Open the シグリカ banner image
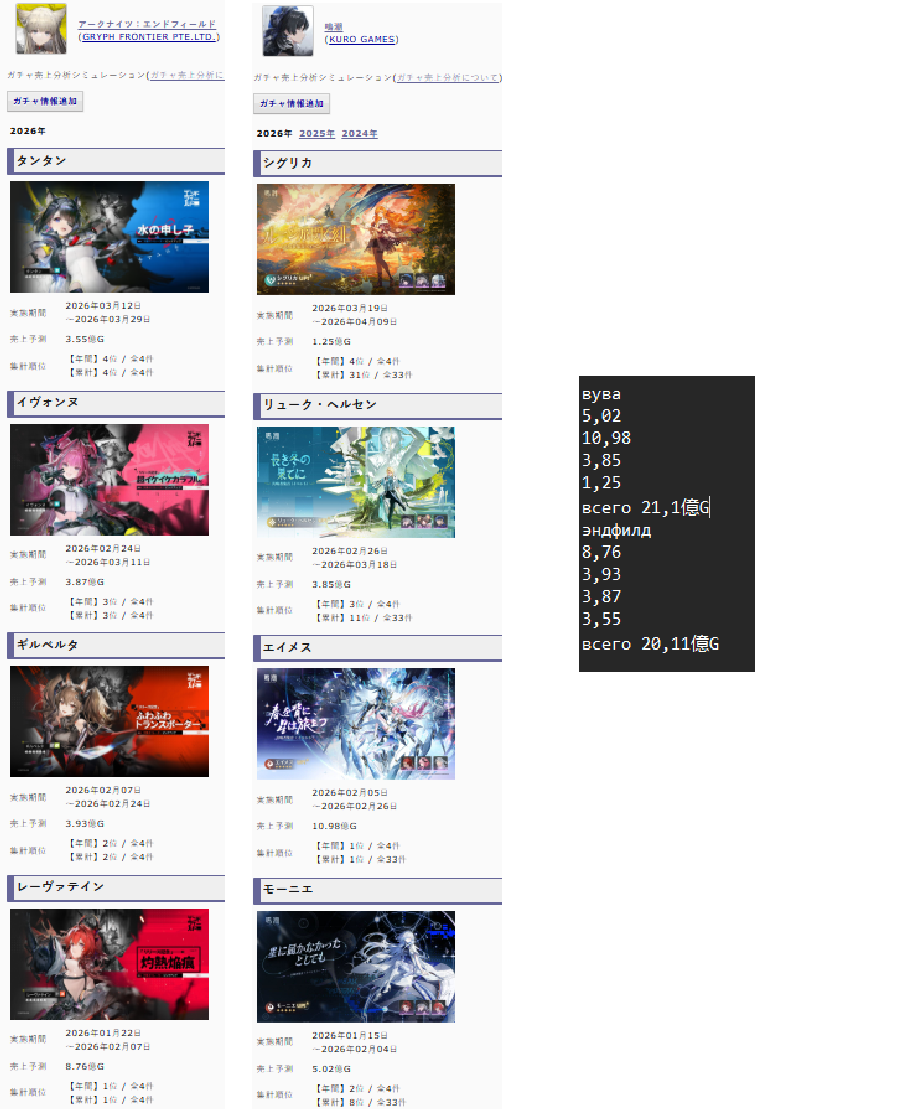 pyautogui.click(x=356, y=240)
